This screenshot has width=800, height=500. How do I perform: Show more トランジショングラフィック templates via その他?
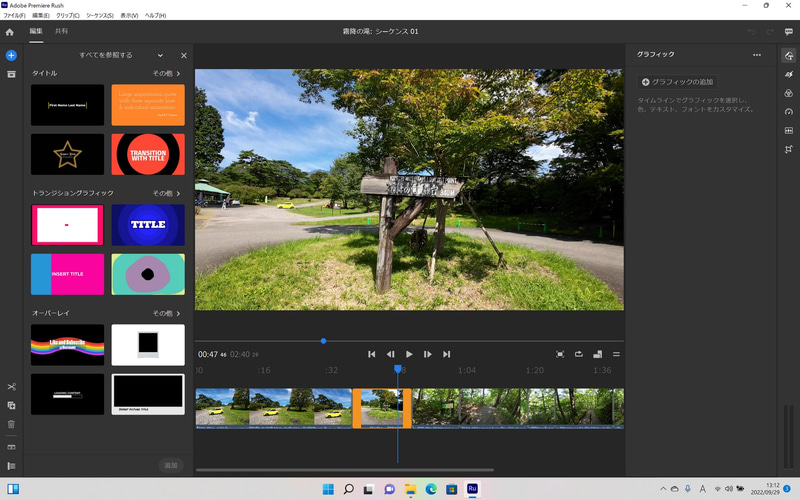(167, 193)
